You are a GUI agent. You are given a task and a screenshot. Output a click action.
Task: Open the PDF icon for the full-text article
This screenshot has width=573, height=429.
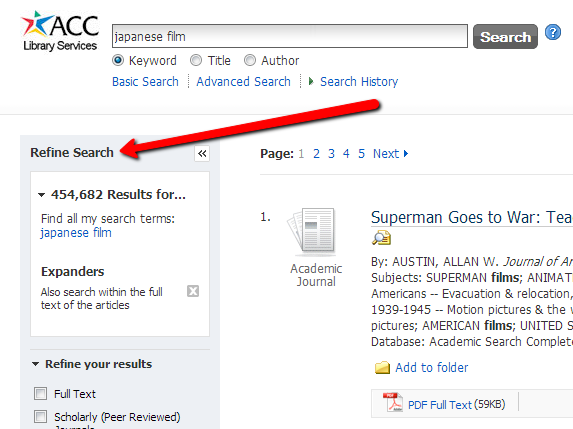pos(392,402)
